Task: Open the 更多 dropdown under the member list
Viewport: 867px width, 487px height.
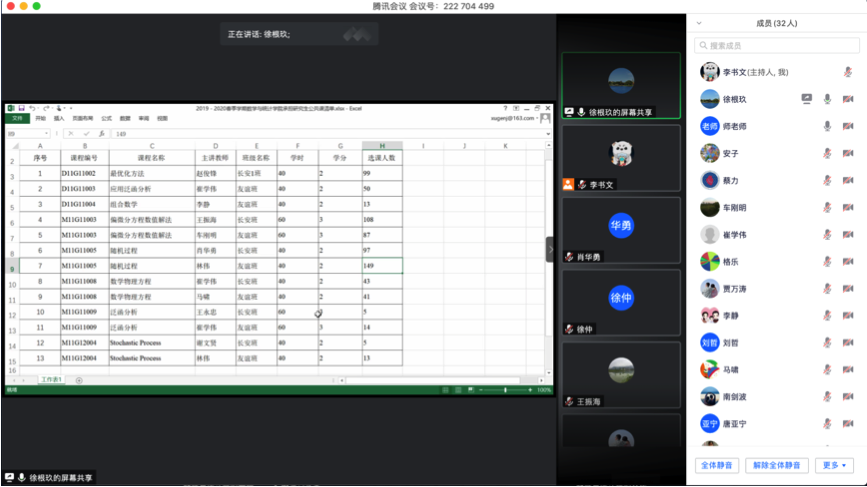Action: coord(834,465)
